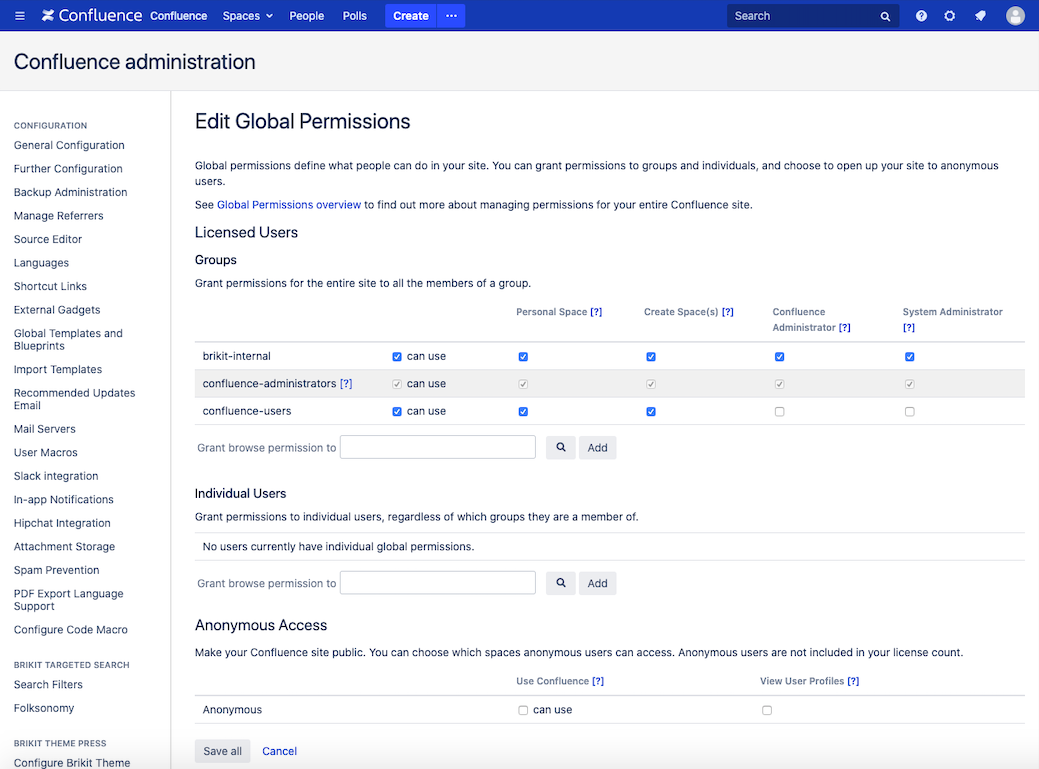Click Add button for group permission

click(x=597, y=448)
